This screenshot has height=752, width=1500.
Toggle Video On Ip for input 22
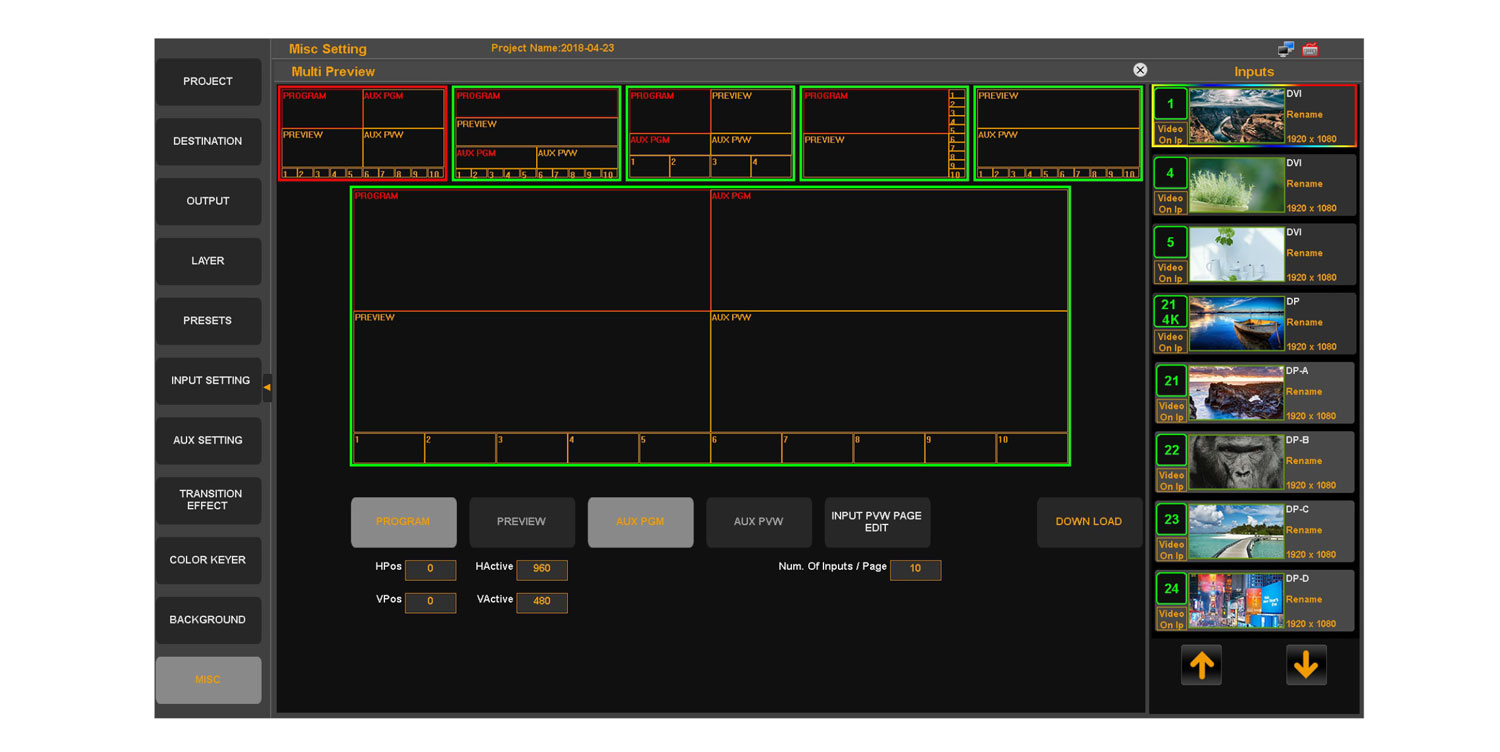tap(1170, 481)
